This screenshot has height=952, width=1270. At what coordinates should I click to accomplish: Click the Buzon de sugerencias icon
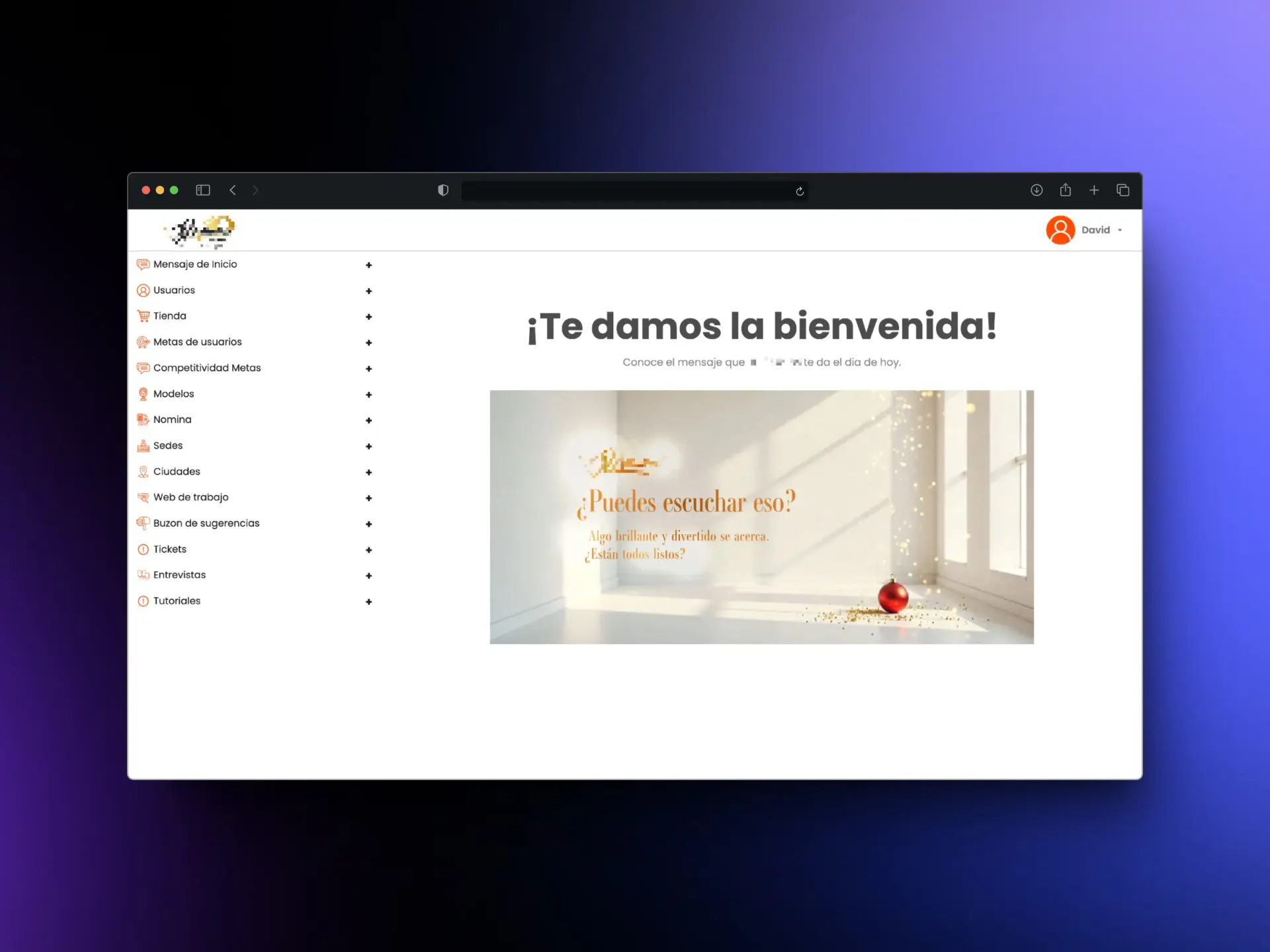143,523
